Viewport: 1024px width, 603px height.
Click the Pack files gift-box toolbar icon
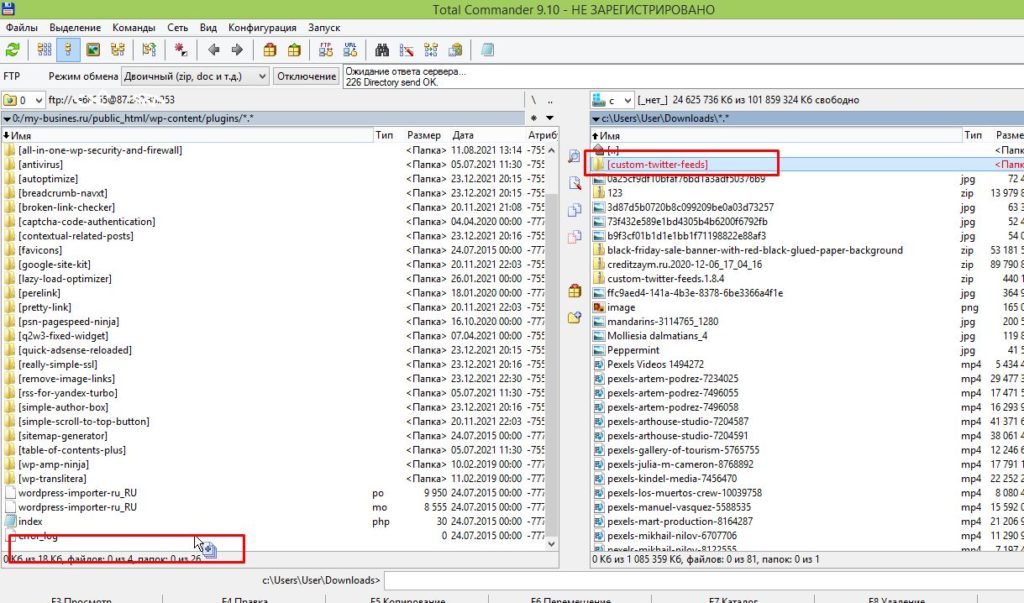tap(269, 49)
